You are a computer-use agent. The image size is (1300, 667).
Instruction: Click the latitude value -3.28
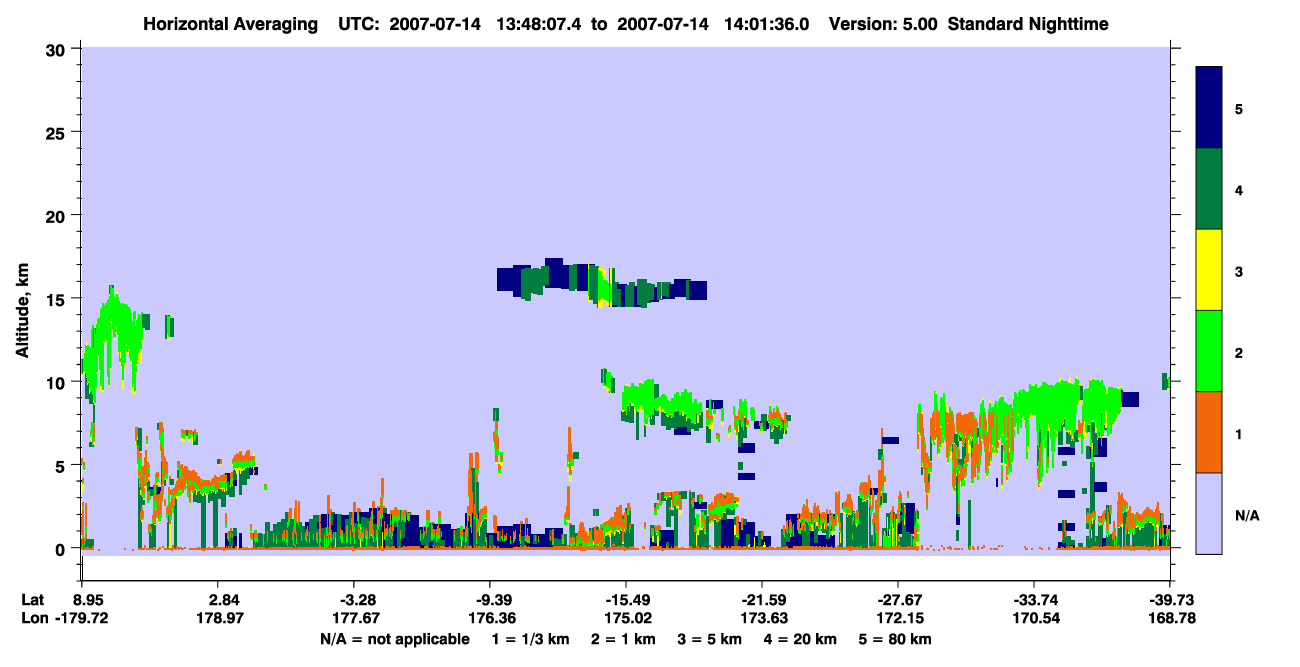click(x=357, y=600)
